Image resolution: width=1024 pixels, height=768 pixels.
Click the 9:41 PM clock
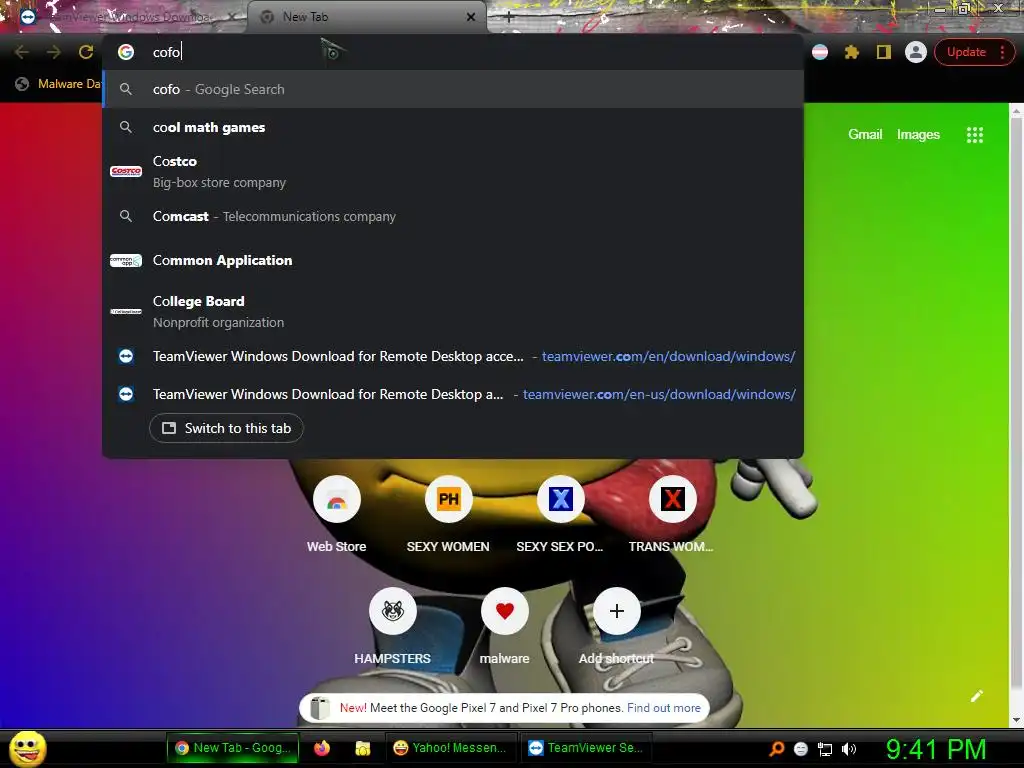point(936,749)
